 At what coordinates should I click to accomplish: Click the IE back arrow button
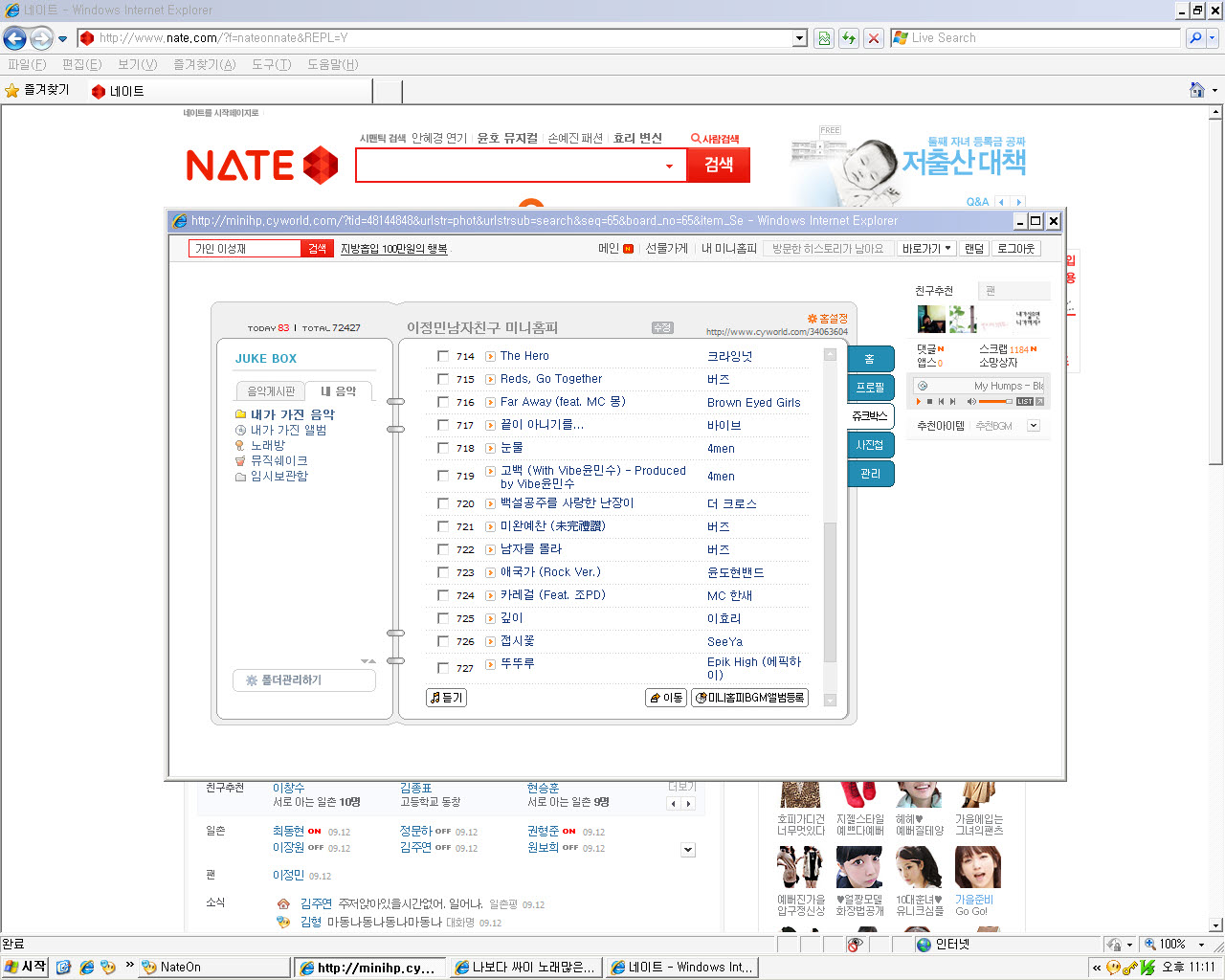tap(15, 38)
